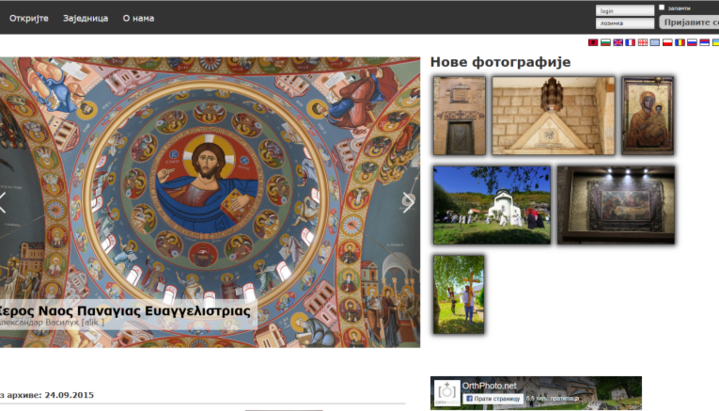Advance slideshow with the right arrow
This screenshot has height=411, width=719.
(408, 203)
